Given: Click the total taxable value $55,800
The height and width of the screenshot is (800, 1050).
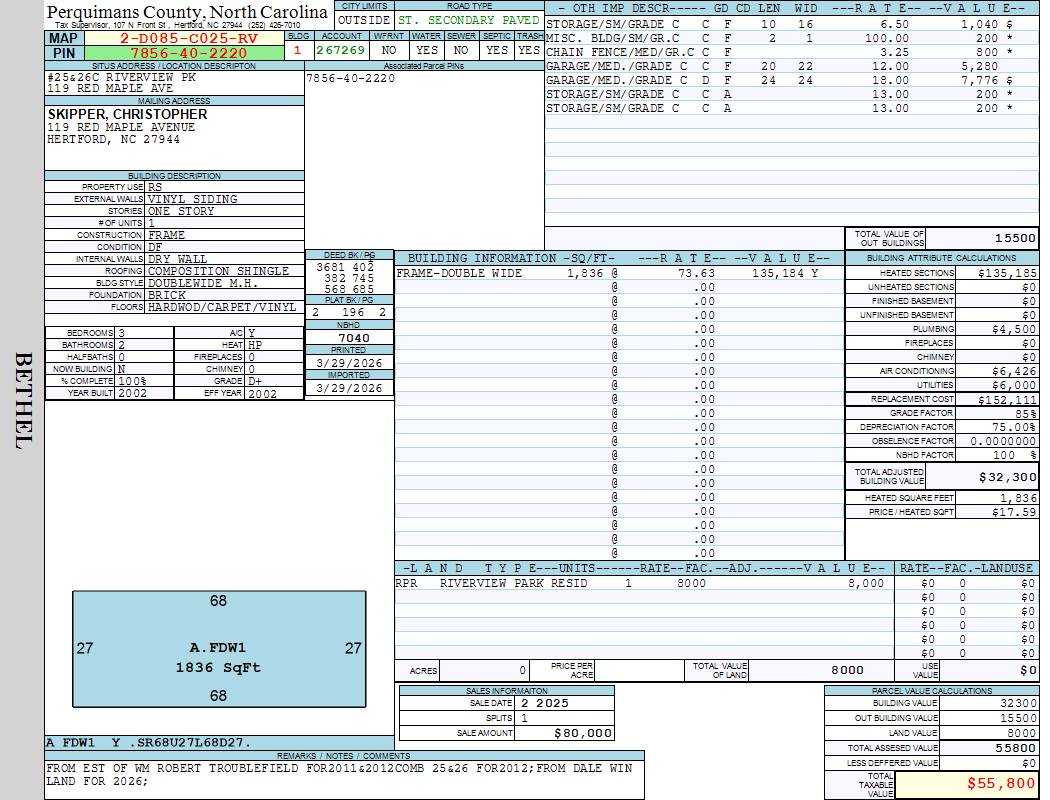Looking at the screenshot, I should (967, 784).
